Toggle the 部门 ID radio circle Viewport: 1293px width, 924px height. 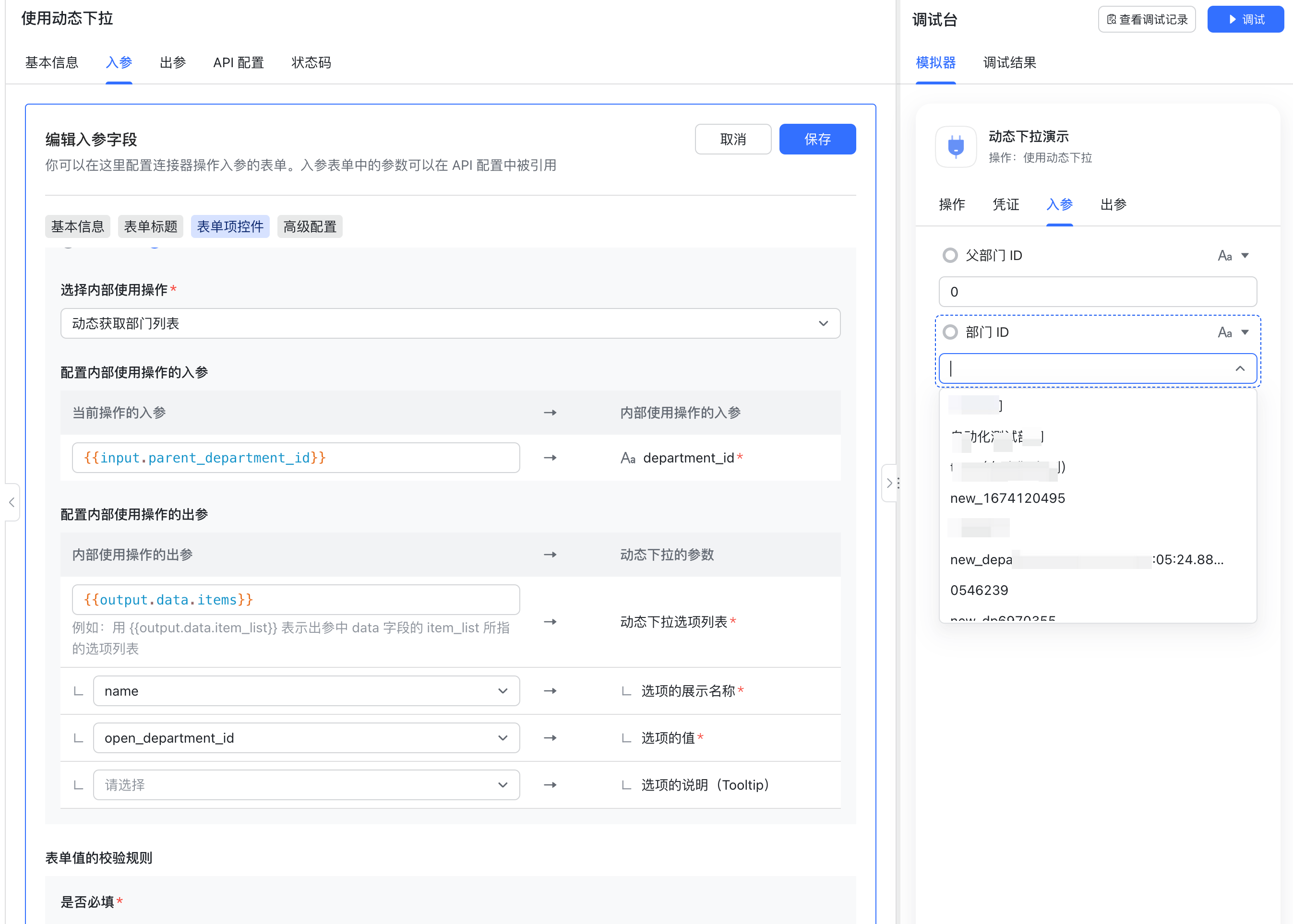click(950, 332)
